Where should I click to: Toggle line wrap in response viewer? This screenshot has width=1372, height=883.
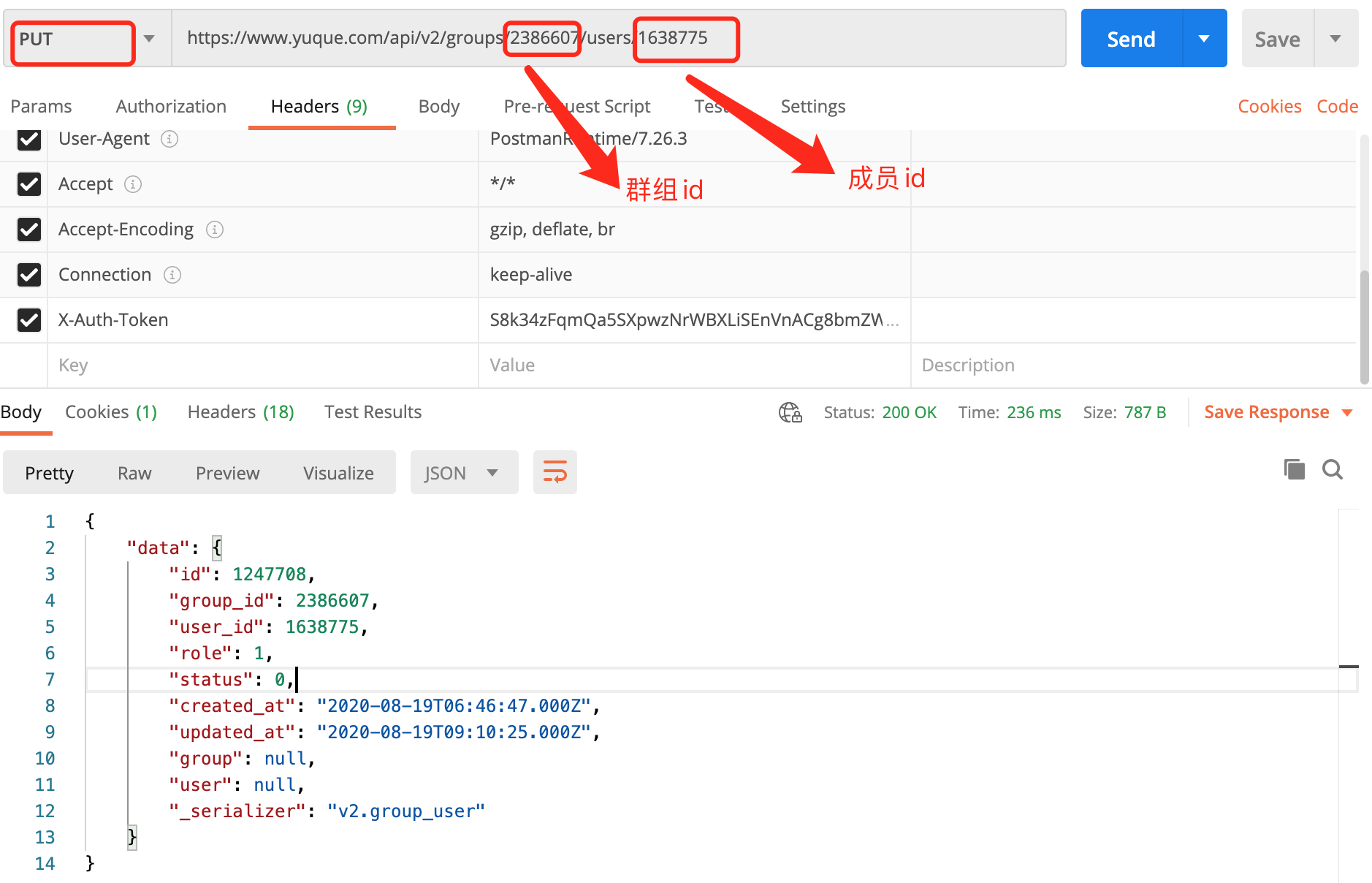click(555, 472)
